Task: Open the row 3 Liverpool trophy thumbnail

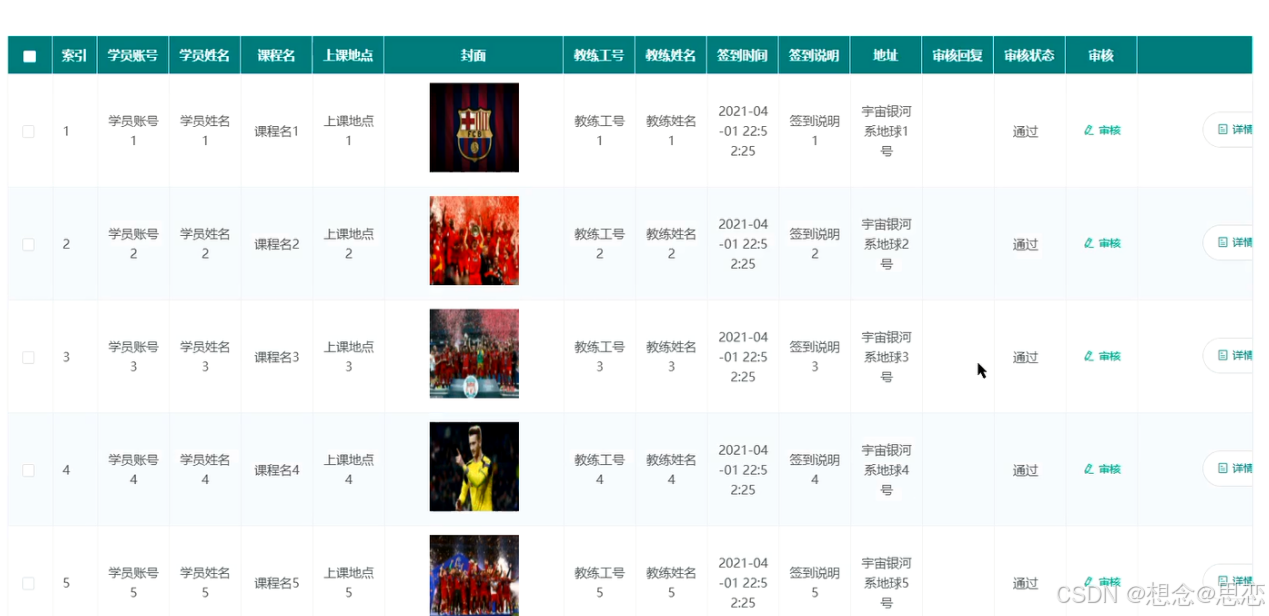Action: click(x=474, y=354)
